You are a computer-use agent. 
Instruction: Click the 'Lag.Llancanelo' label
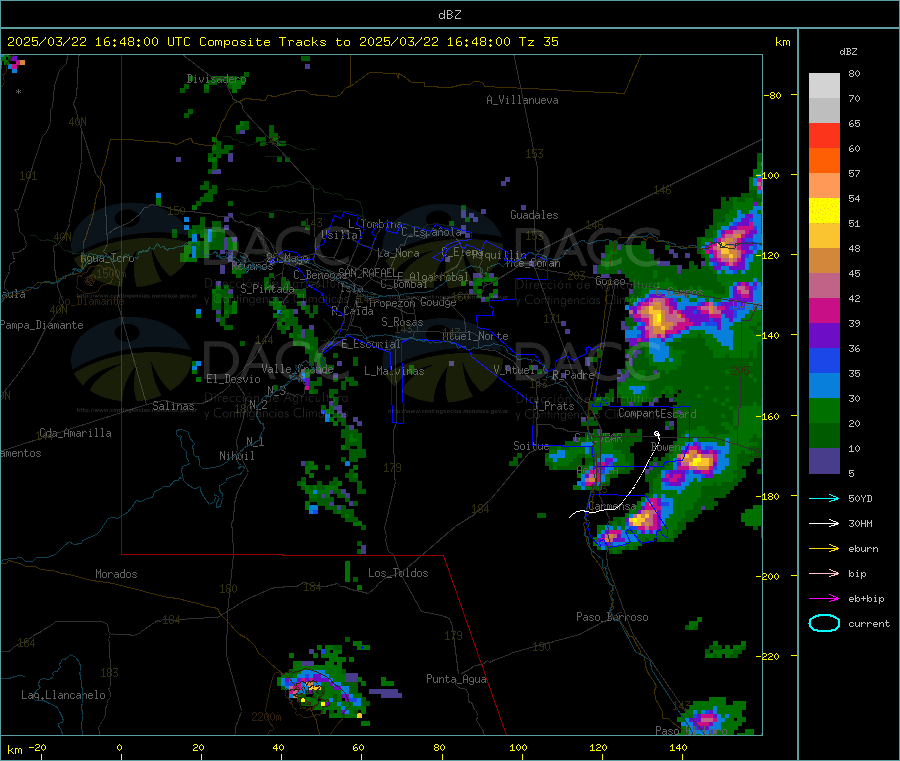point(63,695)
